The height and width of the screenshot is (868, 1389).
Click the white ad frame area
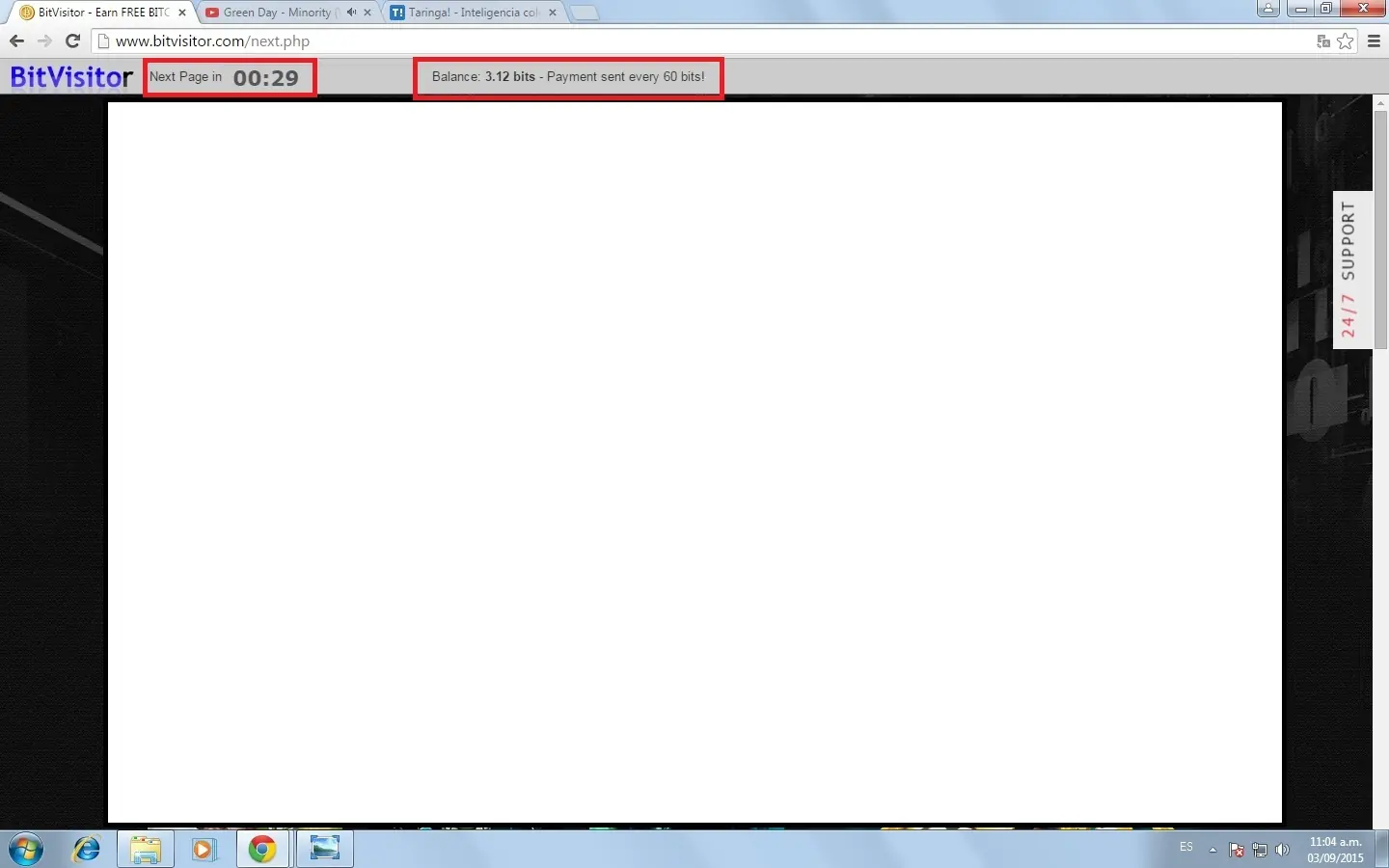click(694, 462)
